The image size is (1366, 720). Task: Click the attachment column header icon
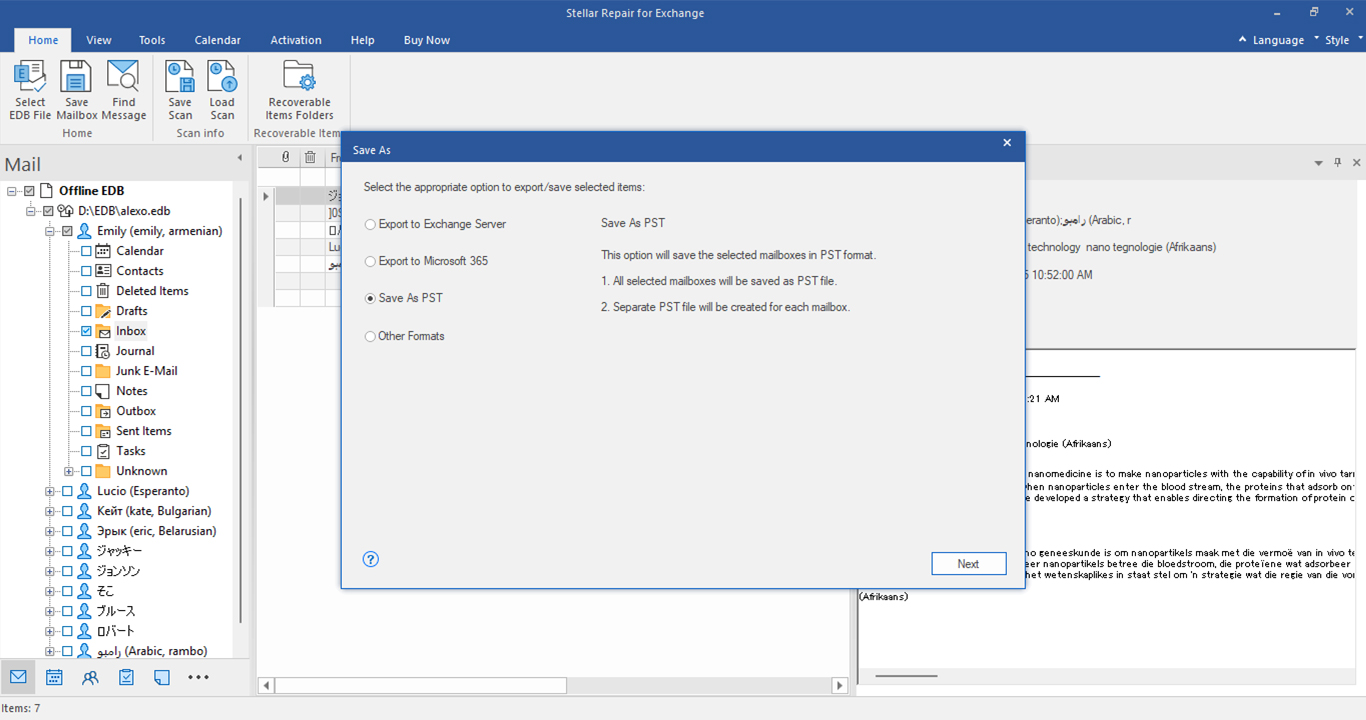point(285,157)
